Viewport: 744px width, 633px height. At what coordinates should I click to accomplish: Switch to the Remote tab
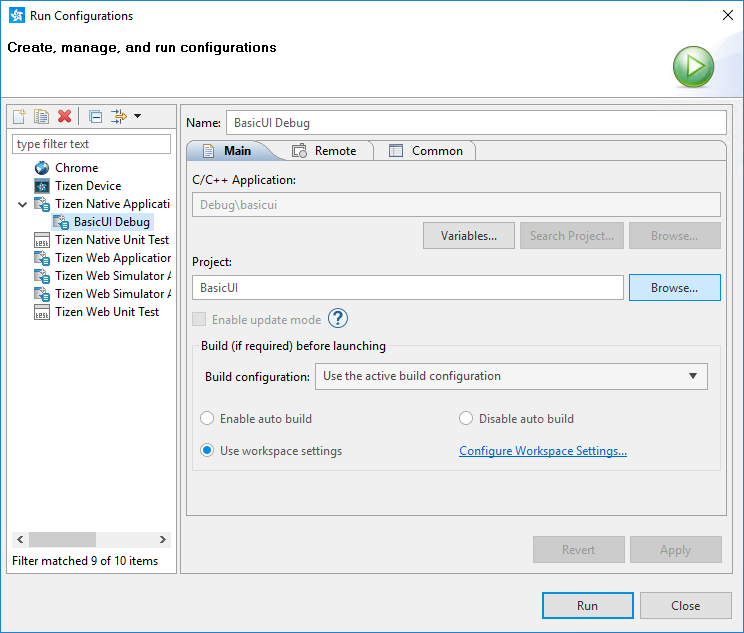[x=325, y=151]
